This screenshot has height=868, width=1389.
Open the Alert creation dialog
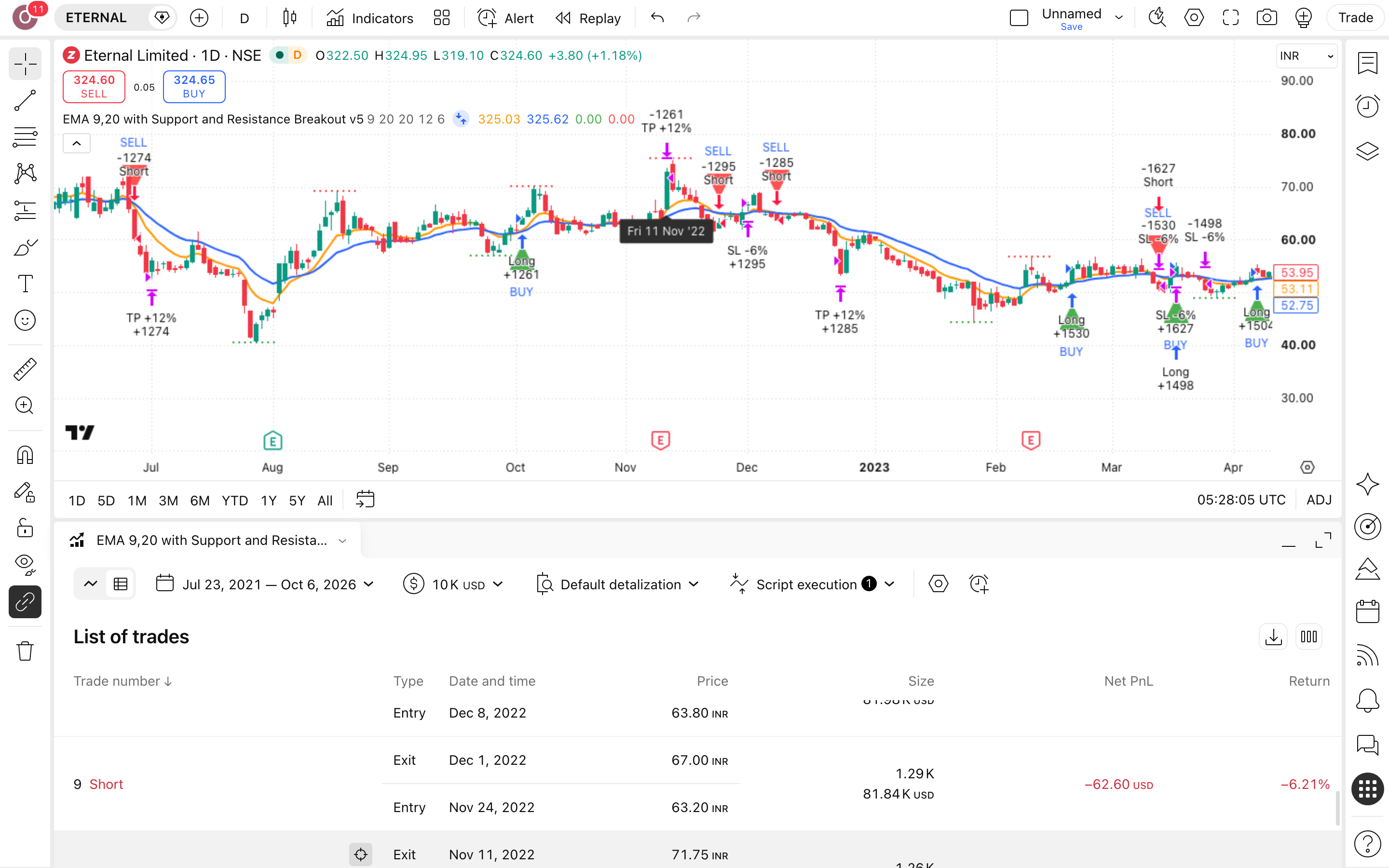pyautogui.click(x=505, y=18)
